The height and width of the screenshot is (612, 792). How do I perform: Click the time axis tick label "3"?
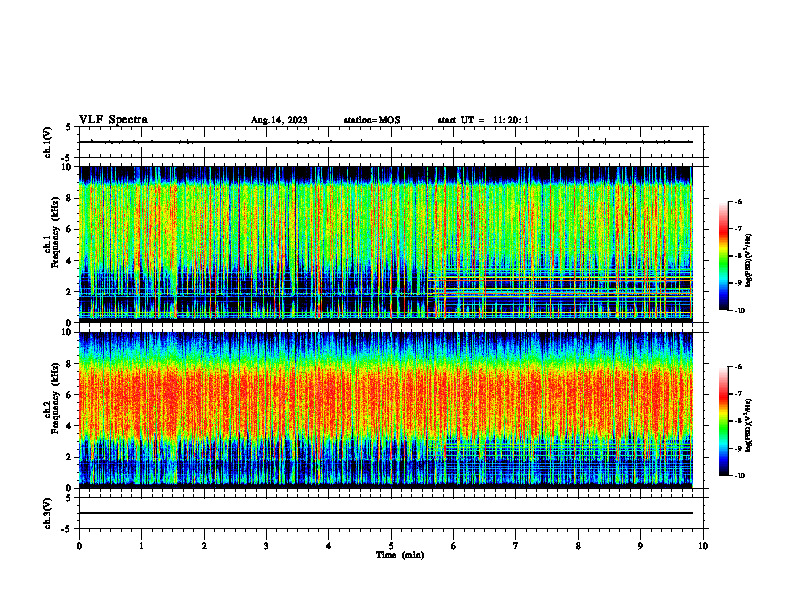[x=266, y=546]
